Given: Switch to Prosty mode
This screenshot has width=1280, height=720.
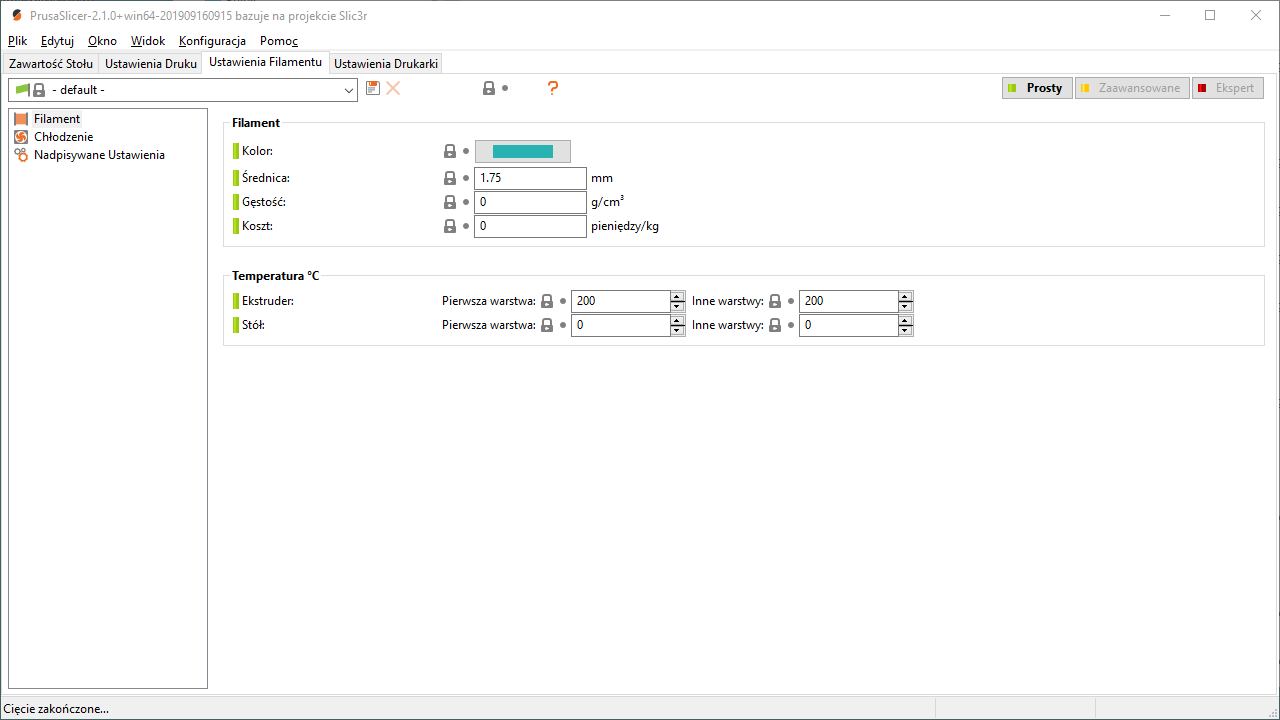Looking at the screenshot, I should tap(1037, 88).
